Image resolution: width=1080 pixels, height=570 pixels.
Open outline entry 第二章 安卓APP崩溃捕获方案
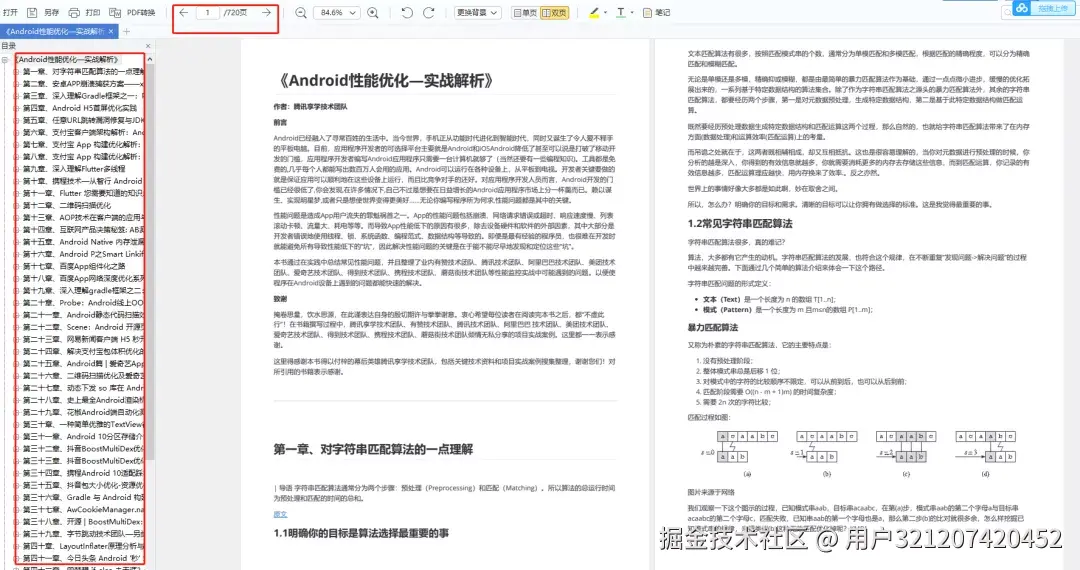(x=83, y=83)
